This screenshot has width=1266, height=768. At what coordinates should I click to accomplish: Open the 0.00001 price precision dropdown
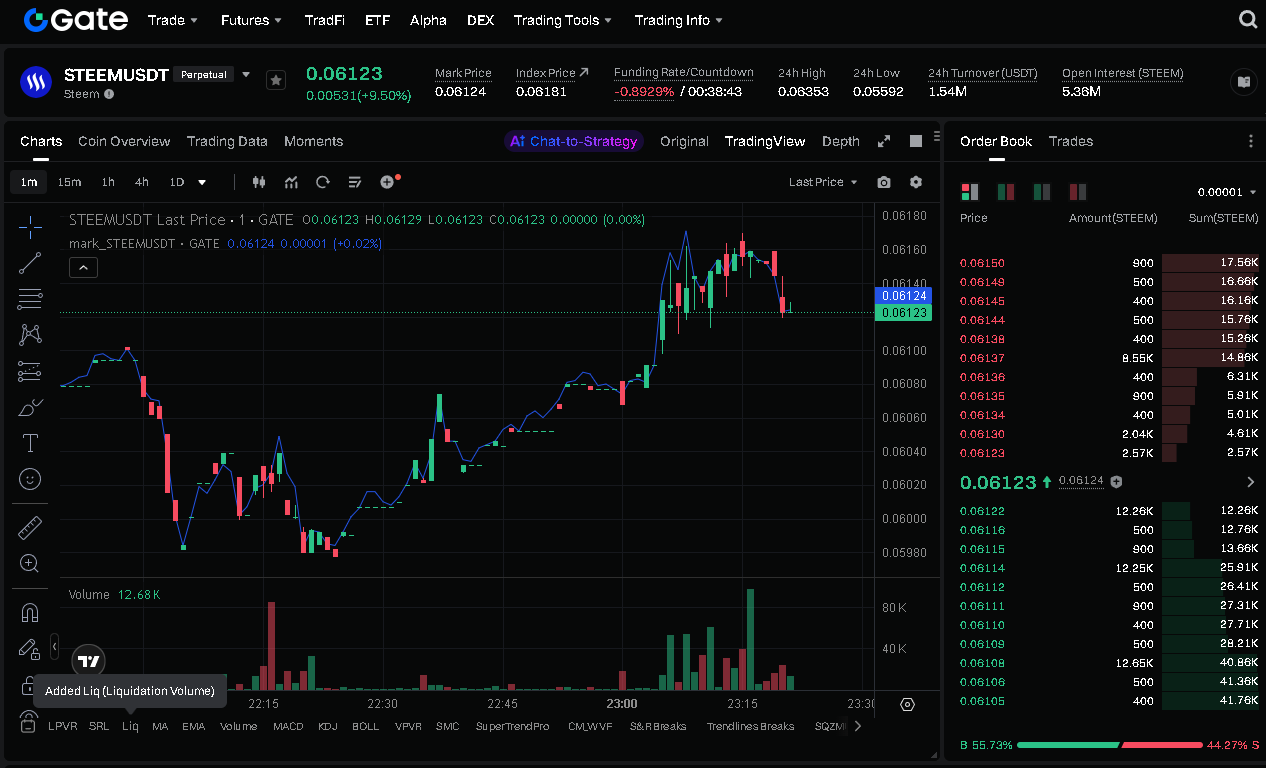coord(1225,192)
